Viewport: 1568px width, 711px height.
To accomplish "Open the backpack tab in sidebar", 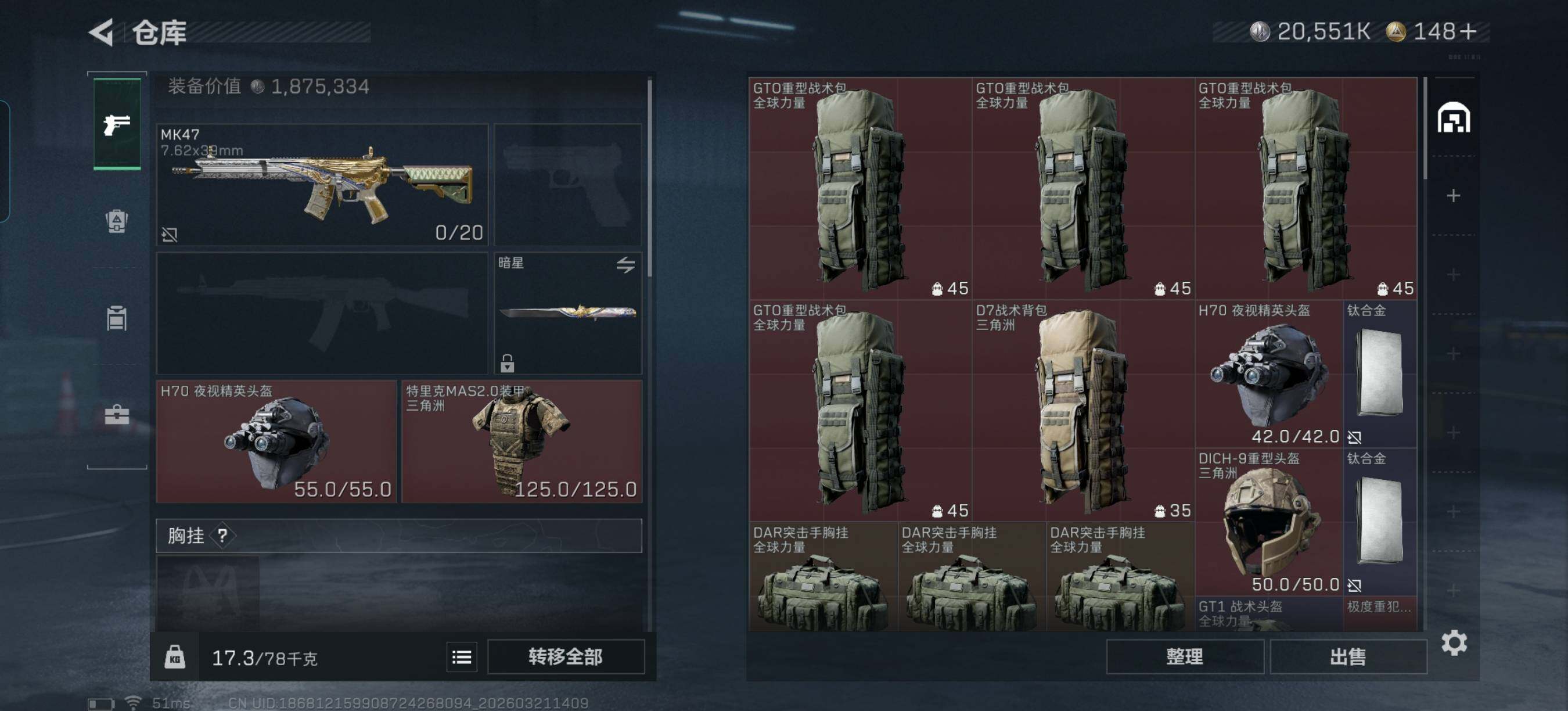I will (117, 221).
